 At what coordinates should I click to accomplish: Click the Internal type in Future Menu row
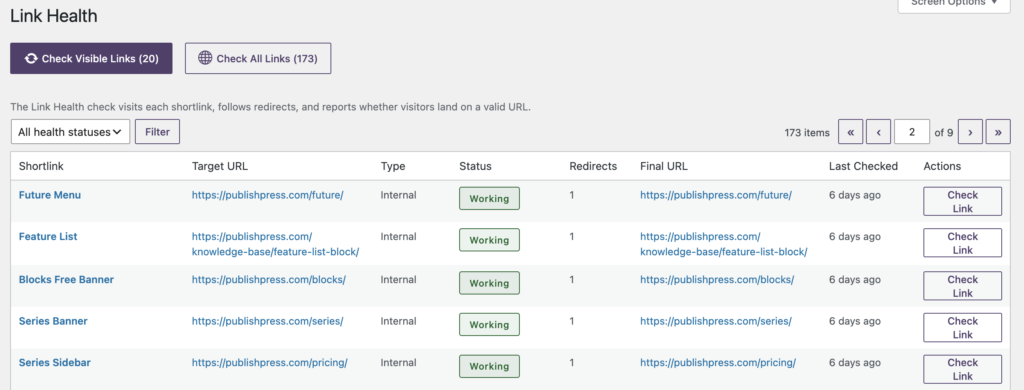[x=398, y=195]
